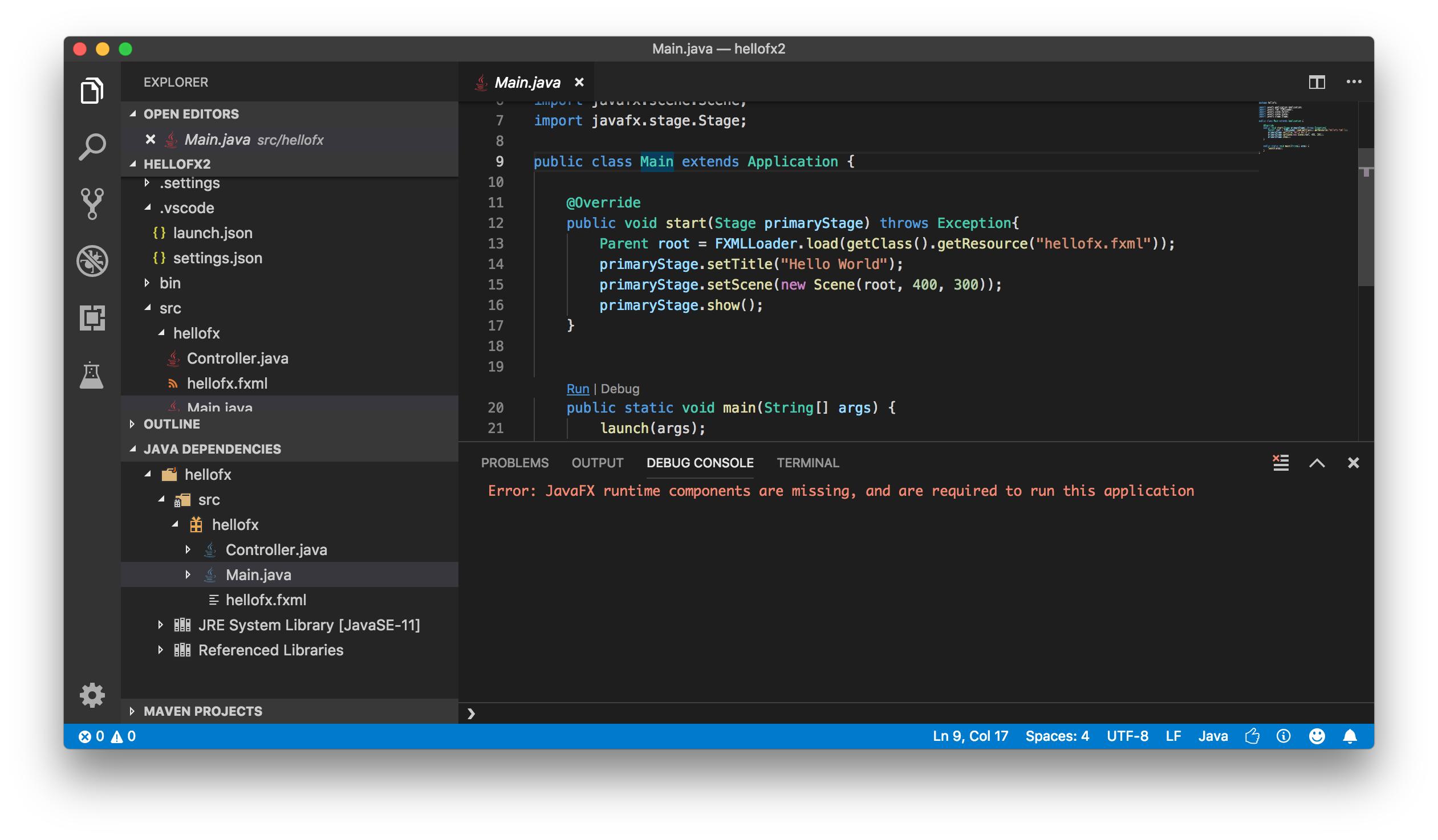Open the Search view icon
Image resolution: width=1438 pixels, height=840 pixels.
pos(92,147)
